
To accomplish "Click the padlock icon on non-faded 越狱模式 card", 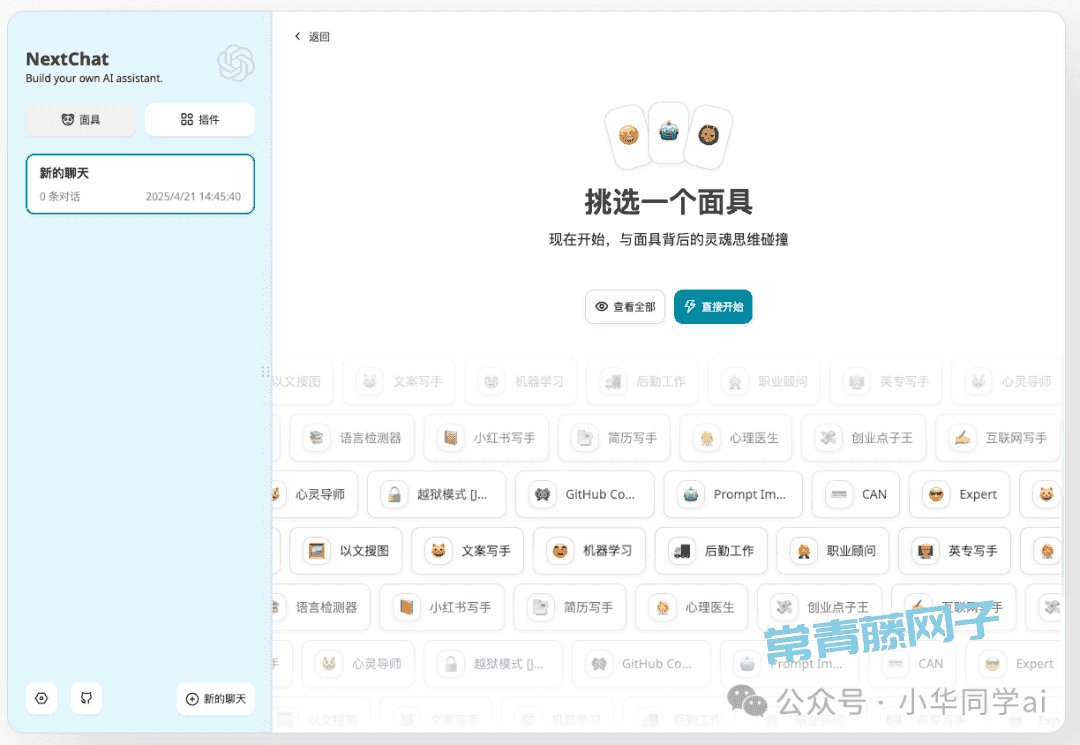I will click(395, 494).
